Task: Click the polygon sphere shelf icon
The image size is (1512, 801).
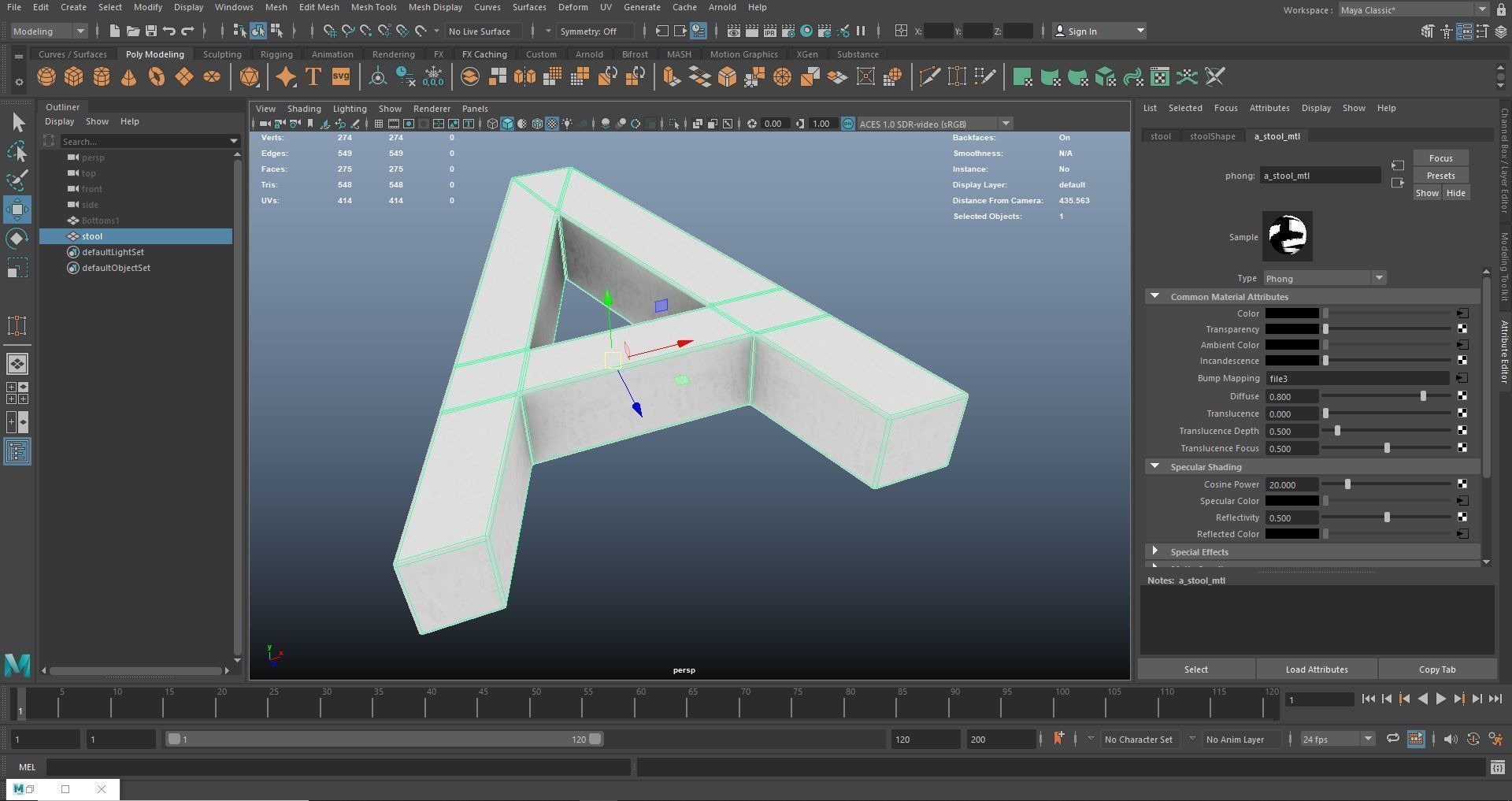Action: [46, 77]
